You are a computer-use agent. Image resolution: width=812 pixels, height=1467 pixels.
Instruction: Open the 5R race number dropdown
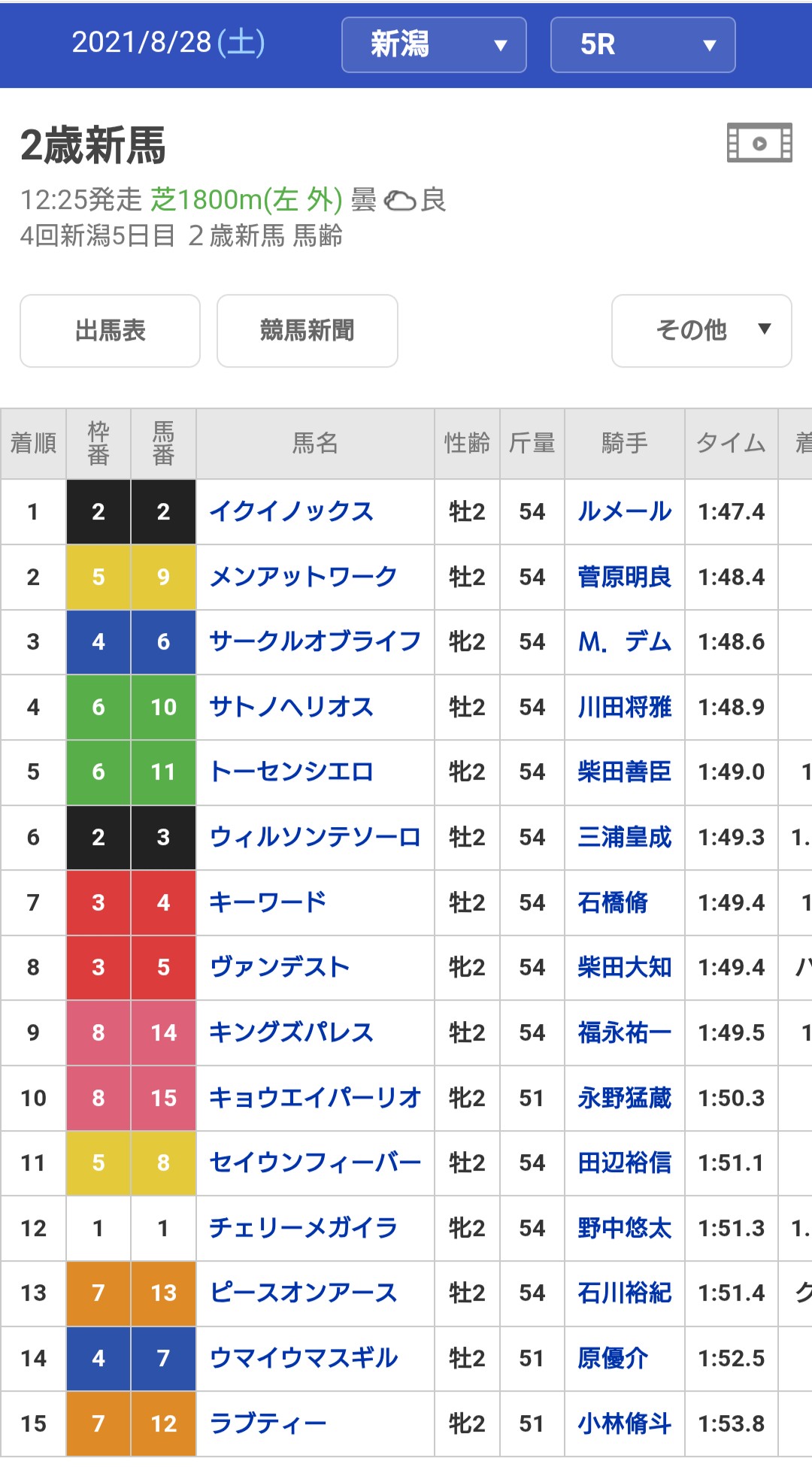point(643,45)
